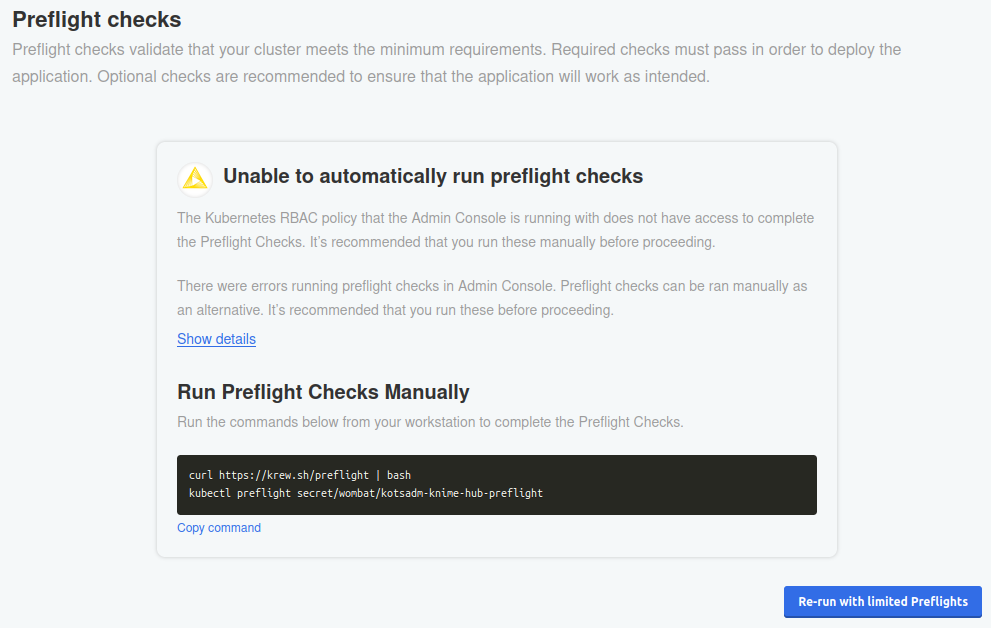Click the Kubernetes RBAC policy paragraph

(495, 230)
